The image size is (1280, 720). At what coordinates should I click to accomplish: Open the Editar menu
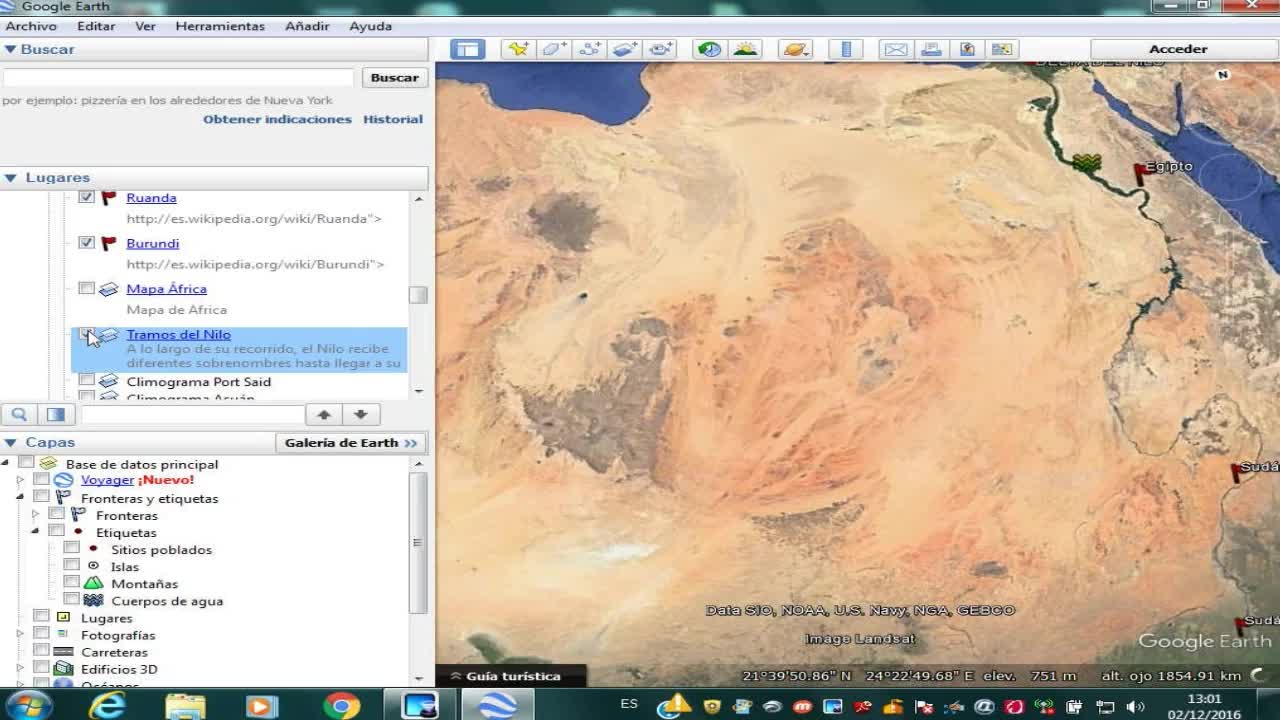(x=96, y=26)
